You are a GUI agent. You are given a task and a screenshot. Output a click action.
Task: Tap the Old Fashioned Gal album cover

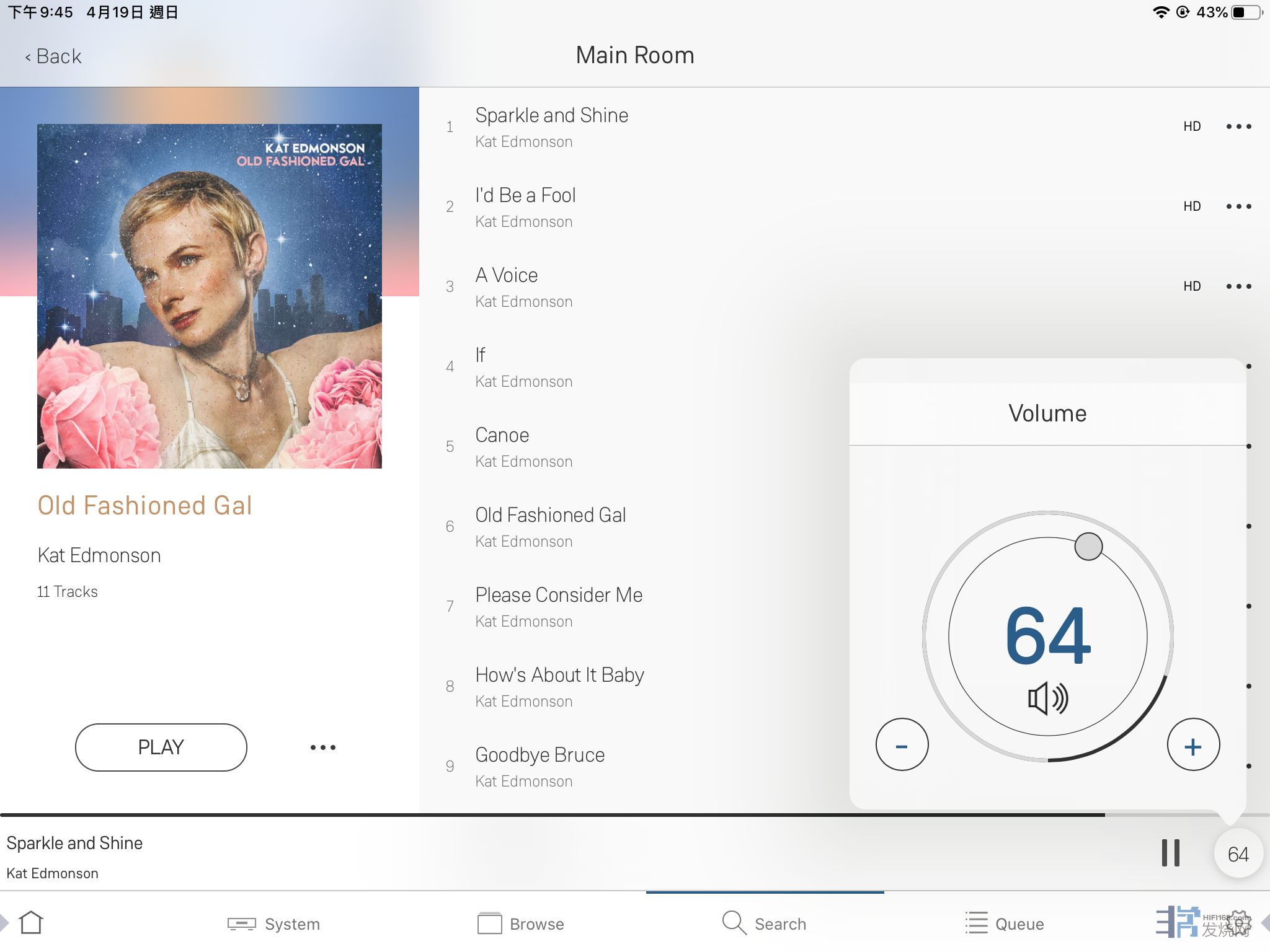(210, 296)
